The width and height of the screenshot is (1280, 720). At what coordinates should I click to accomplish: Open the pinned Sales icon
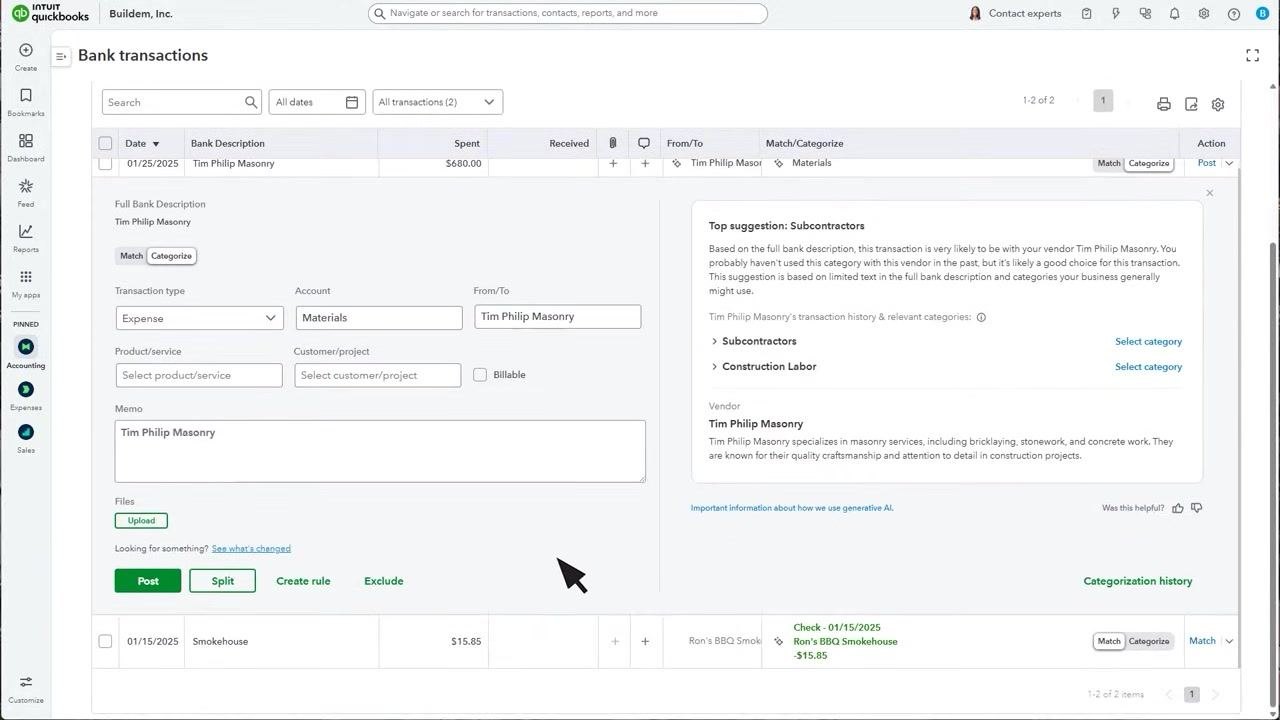[26, 432]
